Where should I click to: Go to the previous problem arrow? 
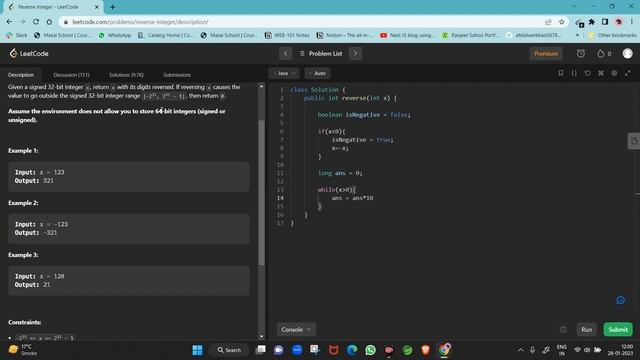[285, 53]
